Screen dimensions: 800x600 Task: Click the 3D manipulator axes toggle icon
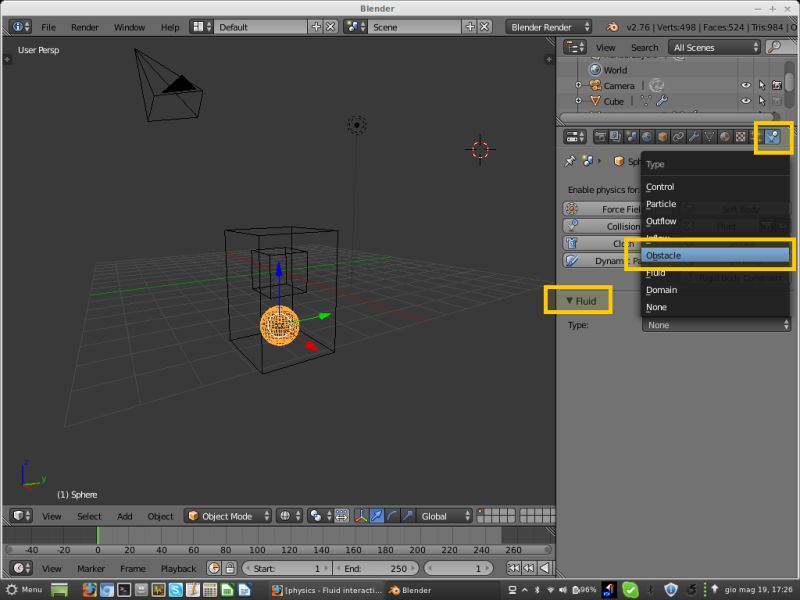pyautogui.click(x=361, y=516)
